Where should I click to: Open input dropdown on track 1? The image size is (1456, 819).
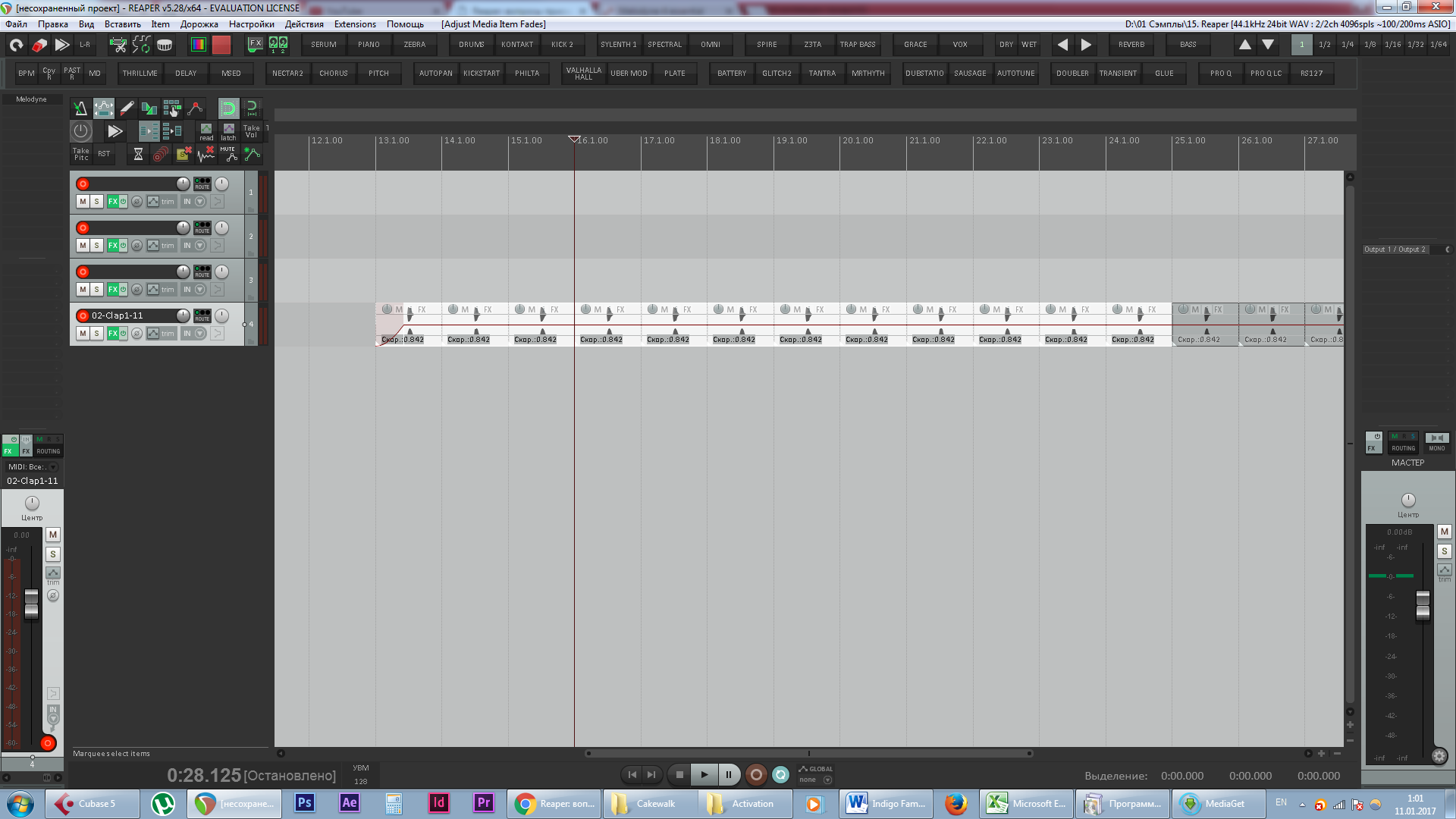[200, 202]
